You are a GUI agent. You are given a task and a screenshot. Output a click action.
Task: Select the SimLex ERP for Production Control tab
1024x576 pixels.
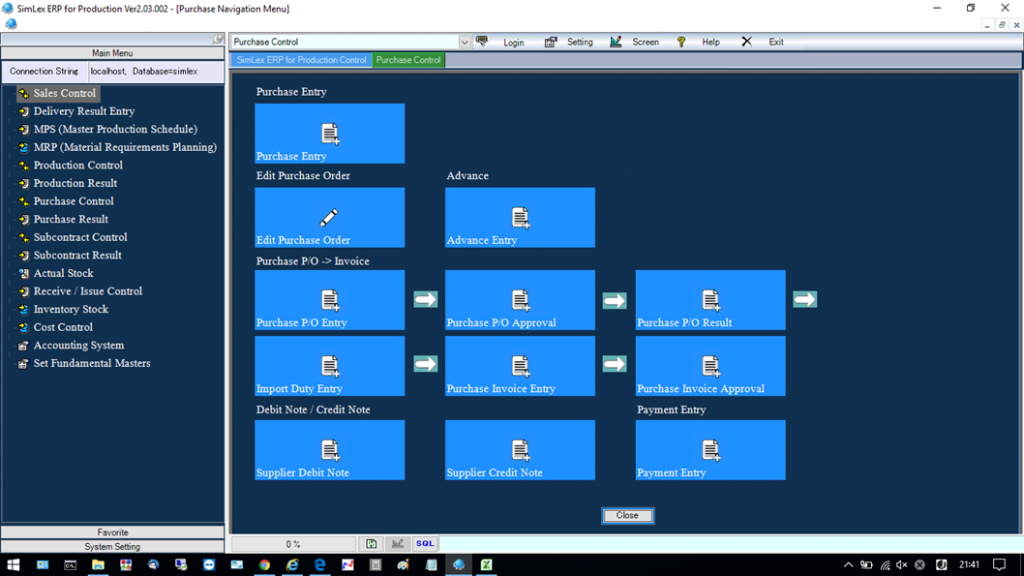(x=300, y=59)
